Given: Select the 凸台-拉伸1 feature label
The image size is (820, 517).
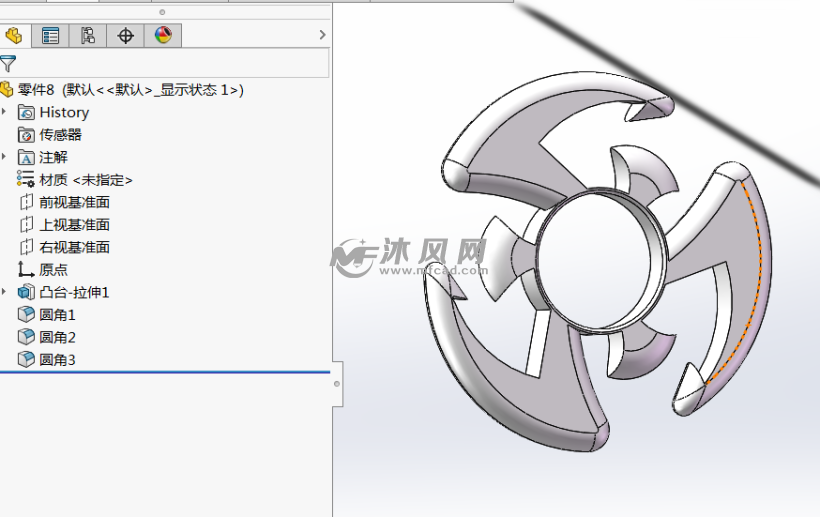Looking at the screenshot, I should [x=74, y=292].
